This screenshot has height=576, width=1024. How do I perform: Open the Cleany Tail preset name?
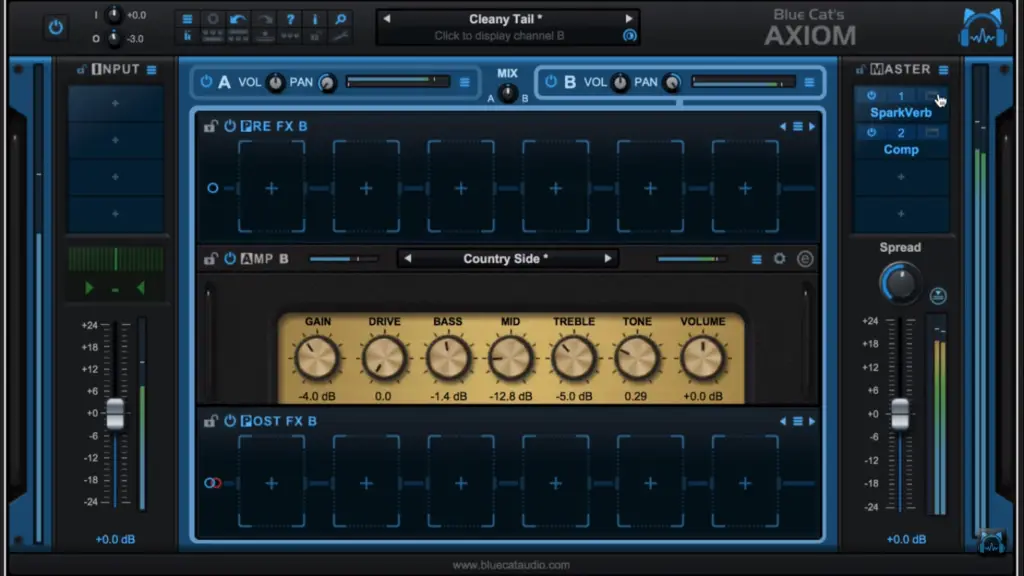click(x=505, y=19)
